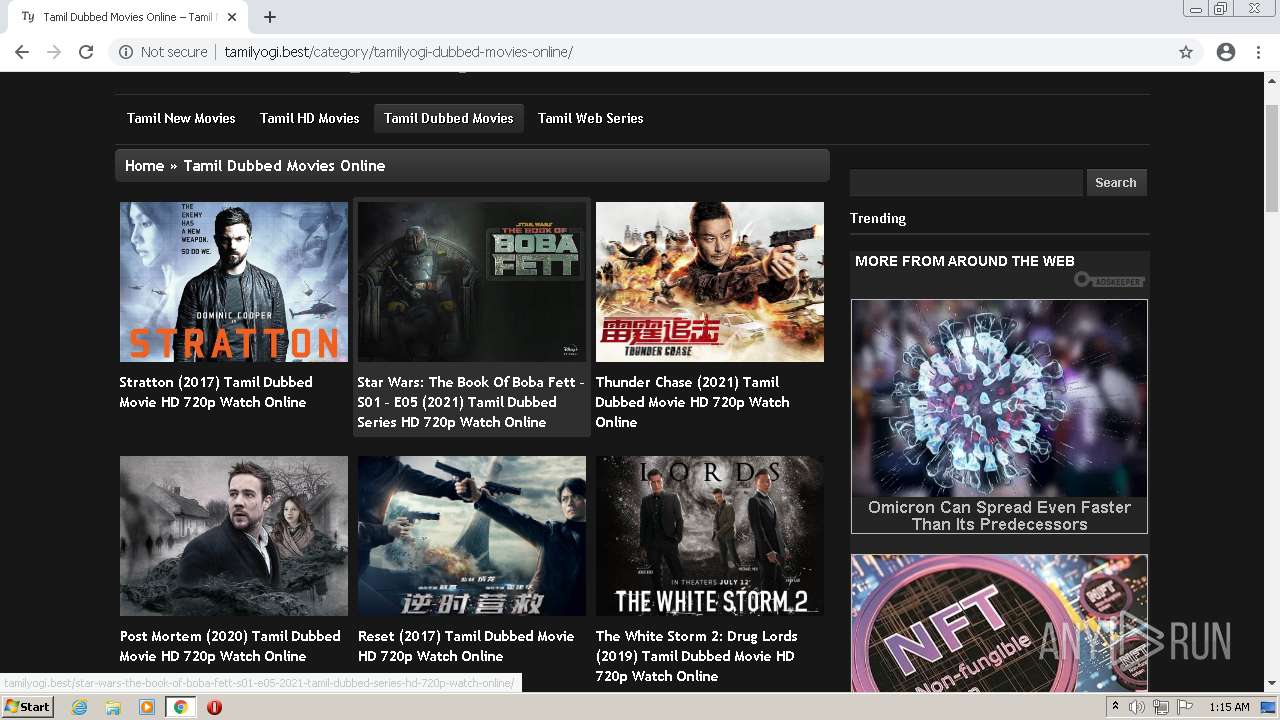The height and width of the screenshot is (720, 1280).
Task: Open the red Opera taskbar icon
Action: pos(214,707)
